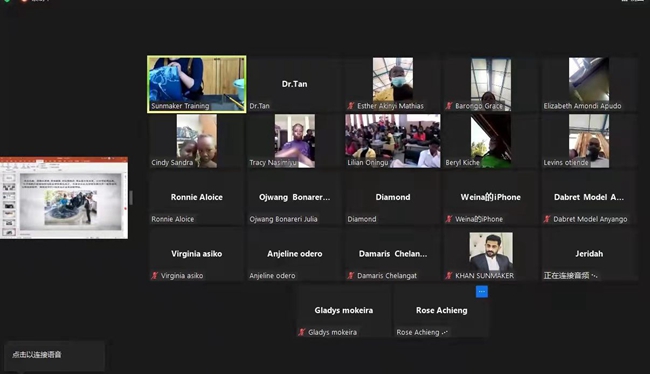This screenshot has width=650, height=374.
Task: Select Lilian Oningu classroom video tile
Action: coord(393,141)
